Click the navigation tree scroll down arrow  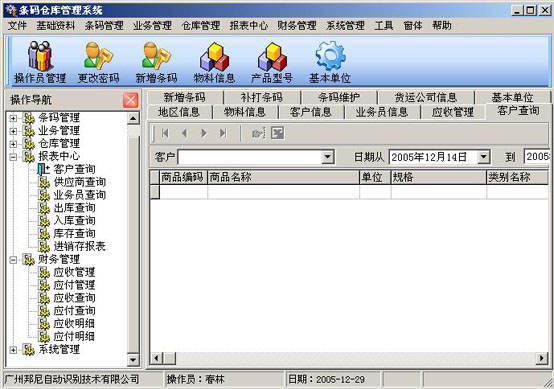tap(133, 360)
